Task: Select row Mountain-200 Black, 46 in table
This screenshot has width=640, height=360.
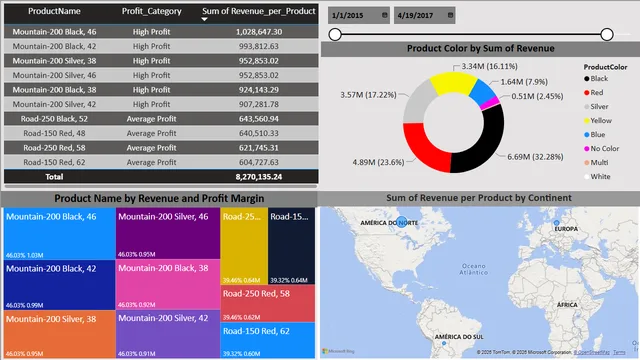Action: coord(161,32)
